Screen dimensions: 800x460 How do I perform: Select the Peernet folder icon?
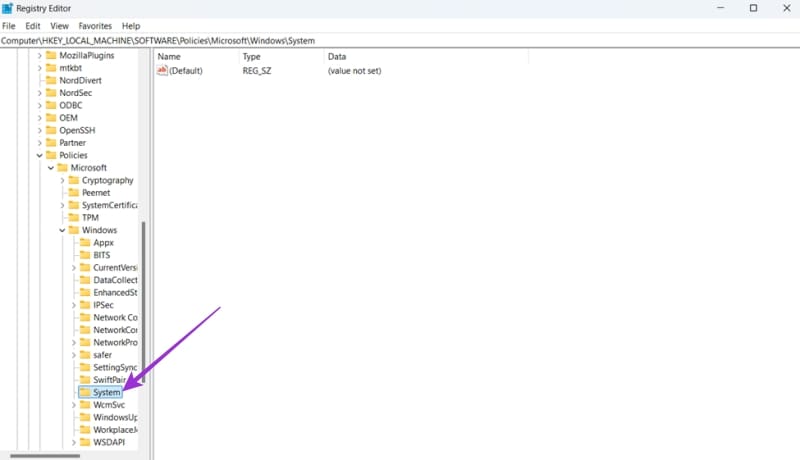[73, 192]
